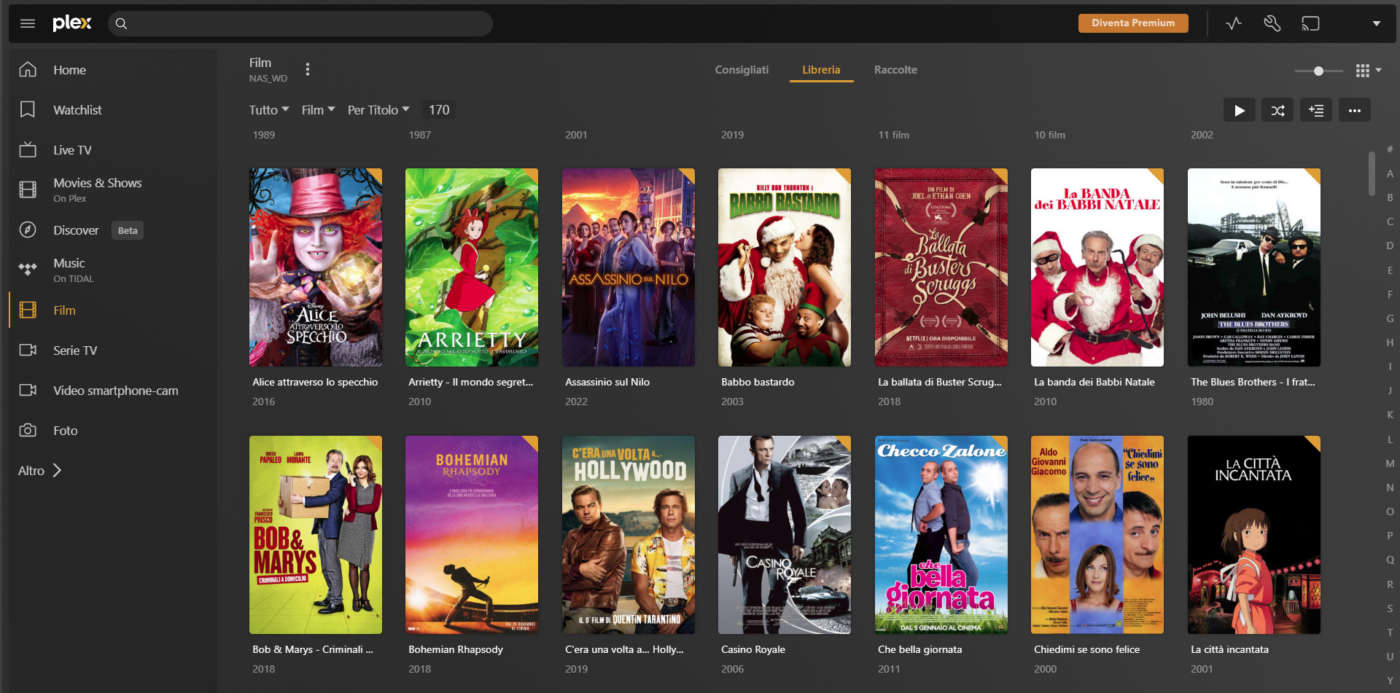Image resolution: width=1400 pixels, height=693 pixels.
Task: Open the horizontal more actions button
Action: [x=1354, y=111]
